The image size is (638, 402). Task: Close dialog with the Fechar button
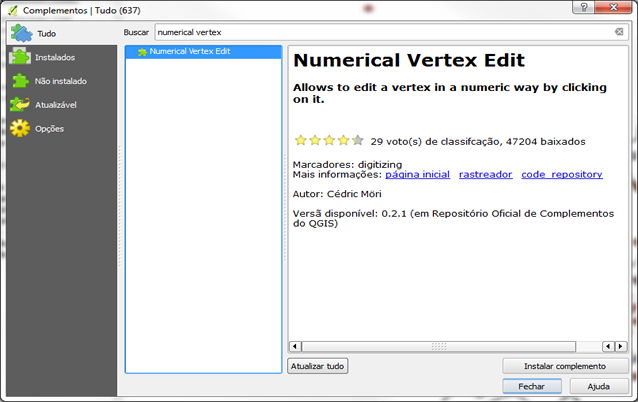(531, 386)
